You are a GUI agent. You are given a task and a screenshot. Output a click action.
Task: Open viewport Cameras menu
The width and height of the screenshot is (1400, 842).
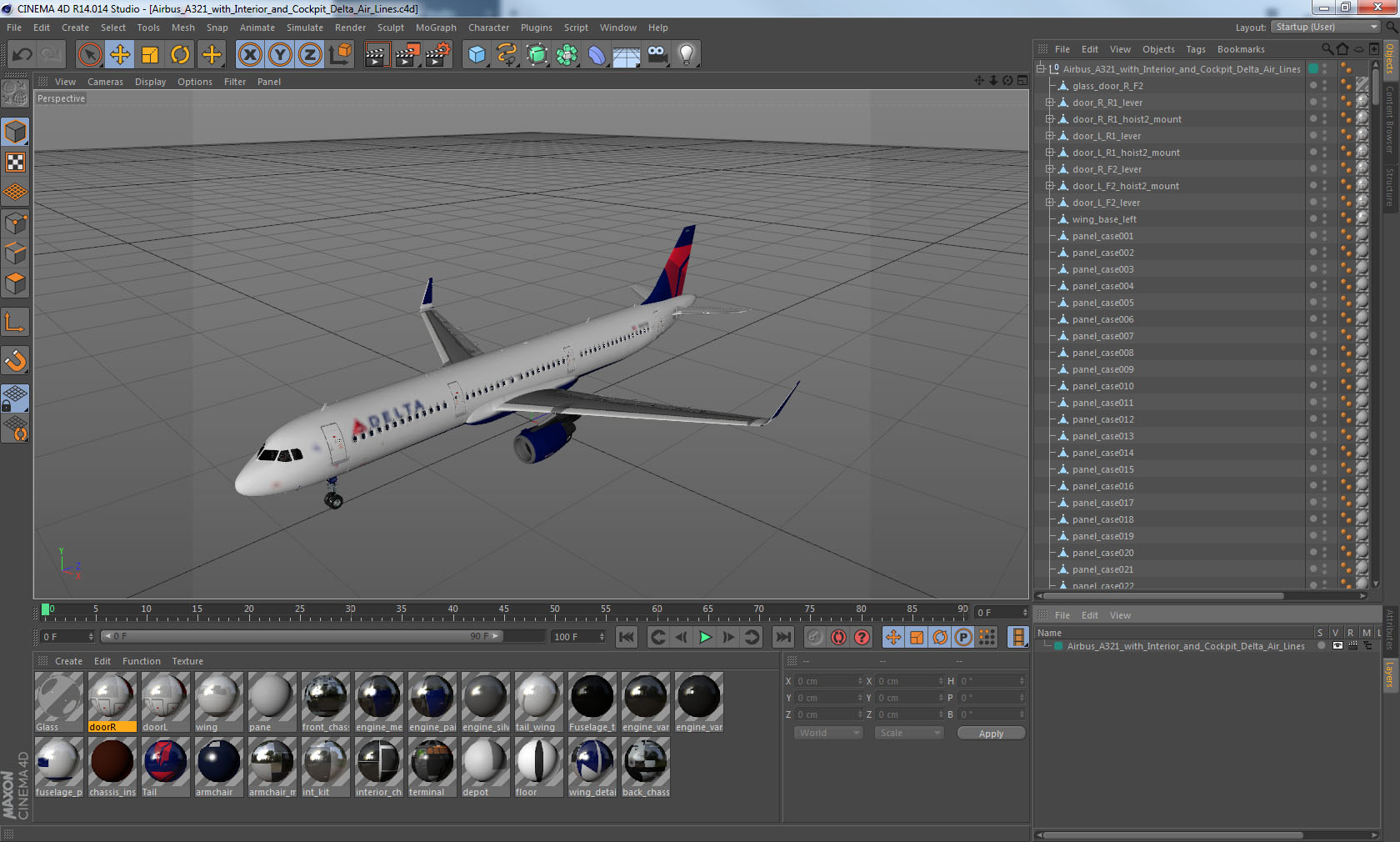(x=105, y=82)
